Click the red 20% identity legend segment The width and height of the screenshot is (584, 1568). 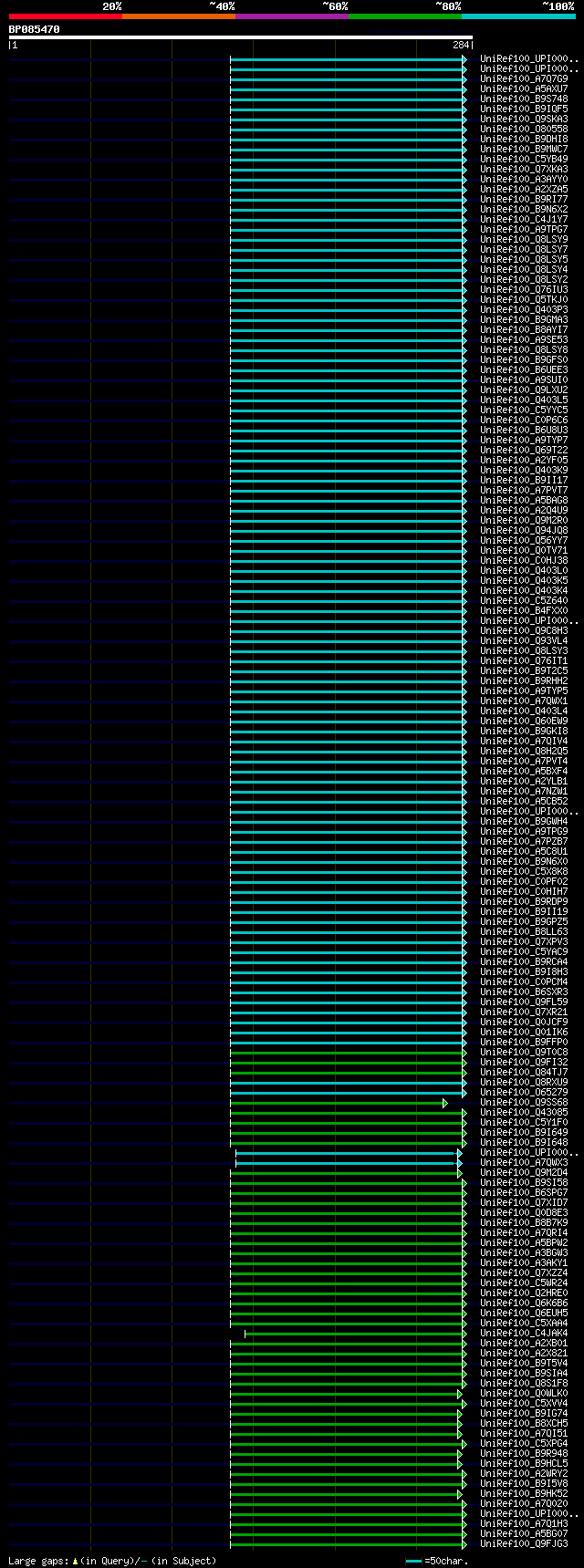pos(66,16)
